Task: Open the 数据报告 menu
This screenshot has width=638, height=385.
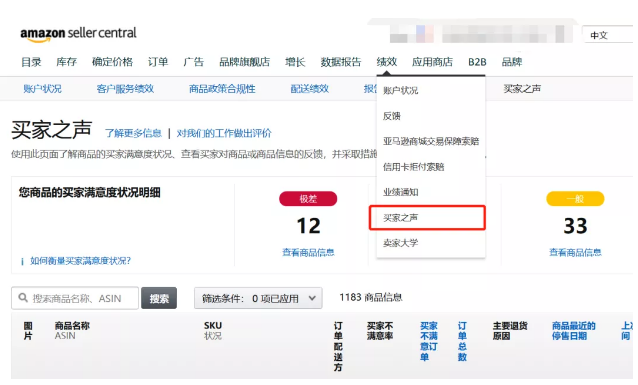Action: [x=341, y=62]
